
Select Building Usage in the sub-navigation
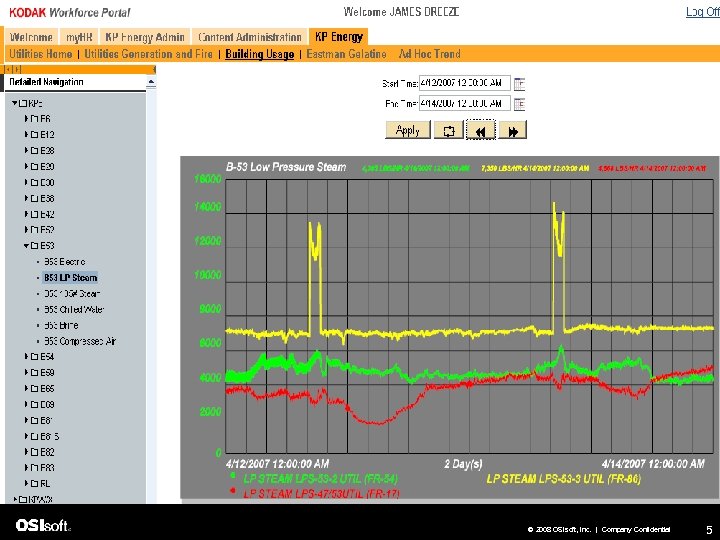click(x=259, y=54)
